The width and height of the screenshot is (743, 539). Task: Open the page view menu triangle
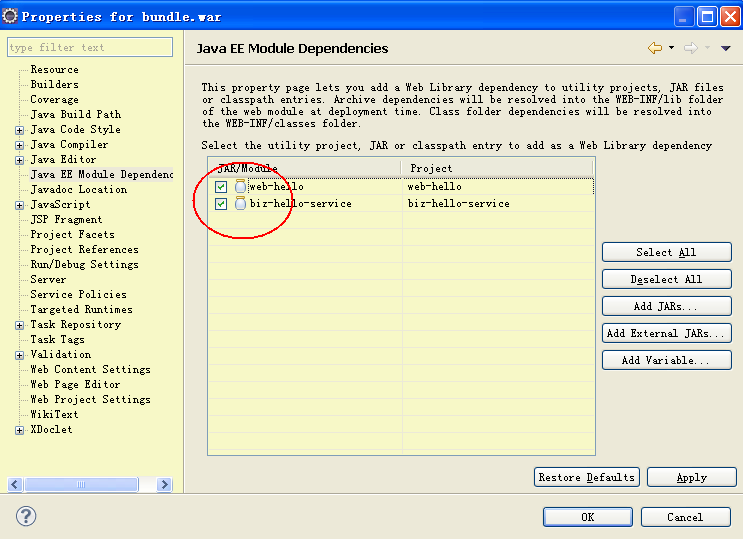click(x=725, y=48)
